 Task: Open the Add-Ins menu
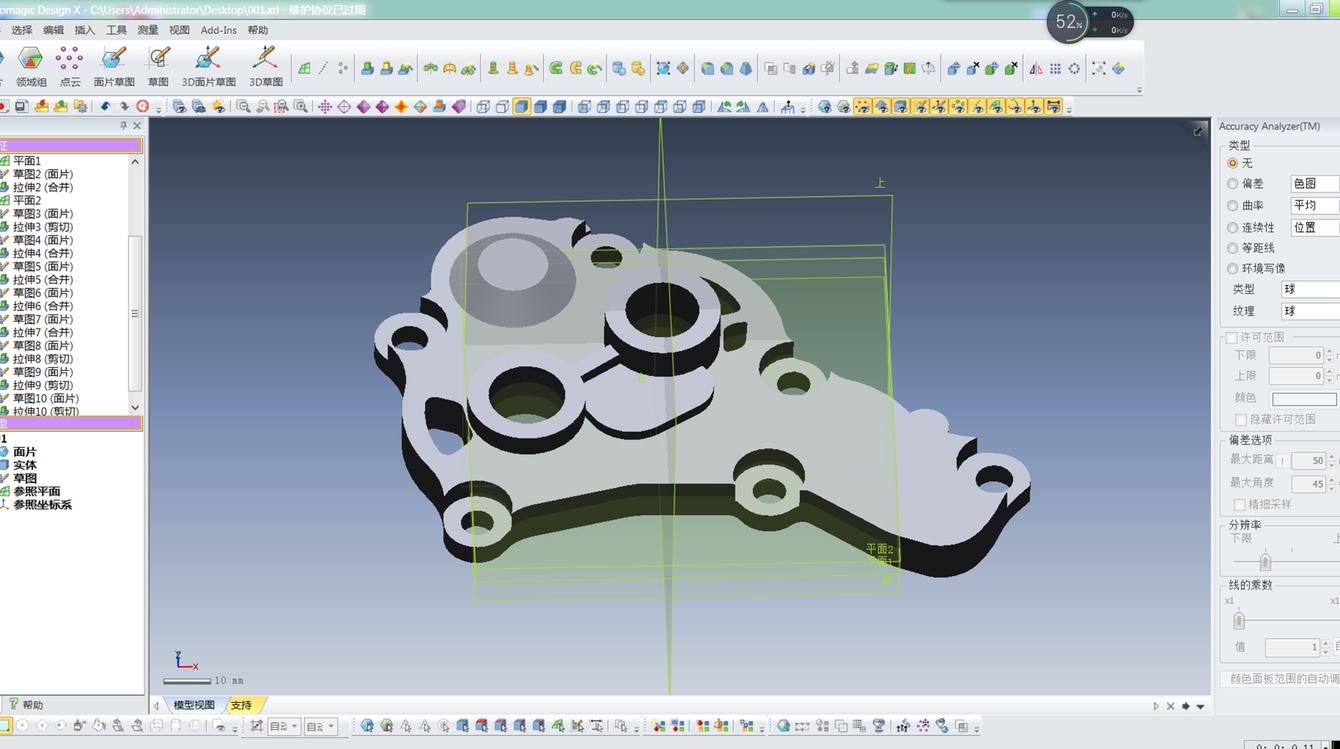219,30
